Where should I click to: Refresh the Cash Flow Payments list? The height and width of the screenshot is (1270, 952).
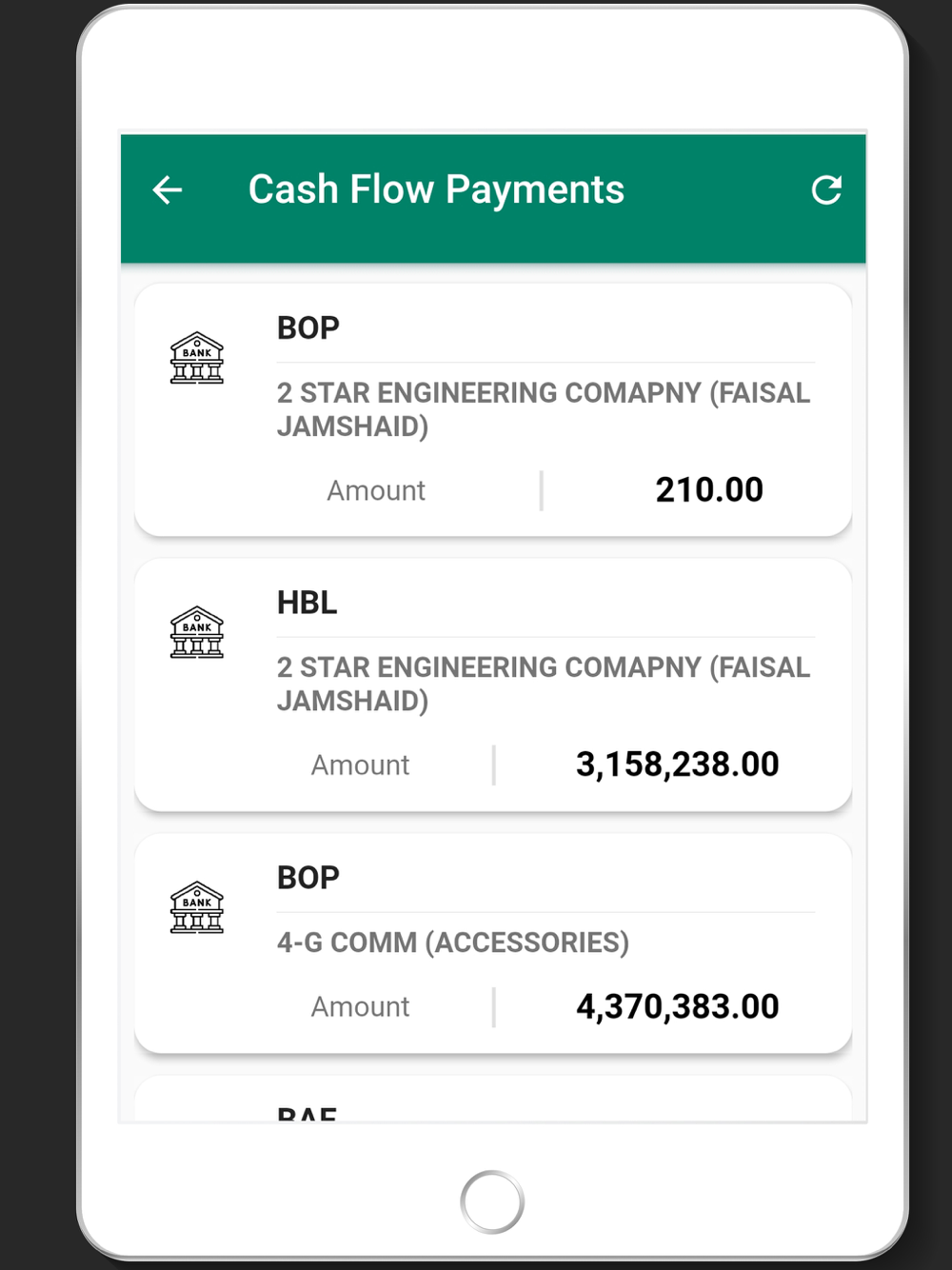[826, 190]
